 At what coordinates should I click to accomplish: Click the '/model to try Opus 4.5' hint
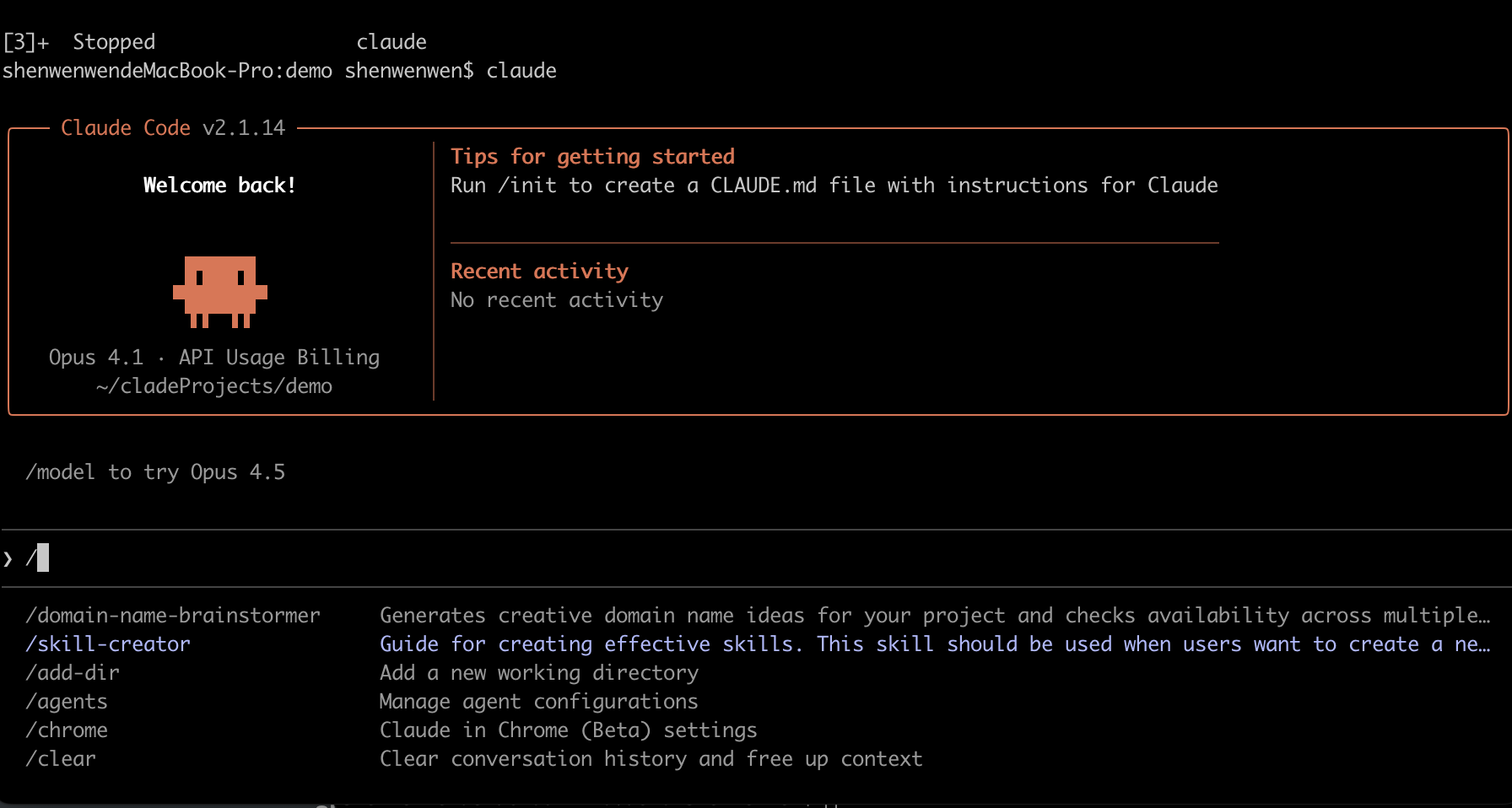click(x=155, y=472)
